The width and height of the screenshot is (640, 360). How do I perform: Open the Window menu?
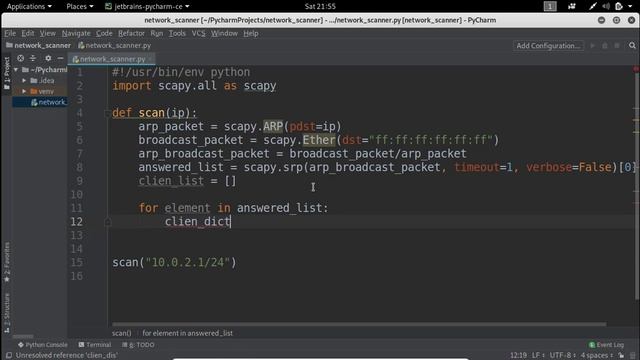224,33
